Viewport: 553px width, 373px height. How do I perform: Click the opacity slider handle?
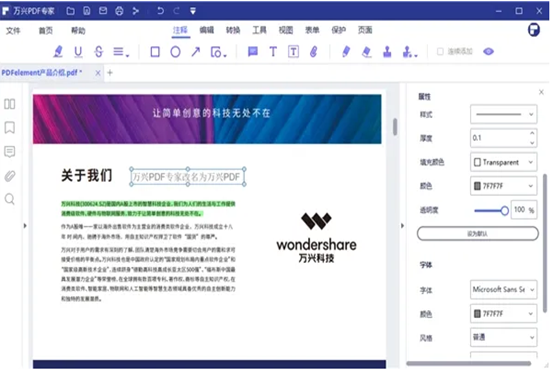point(505,211)
